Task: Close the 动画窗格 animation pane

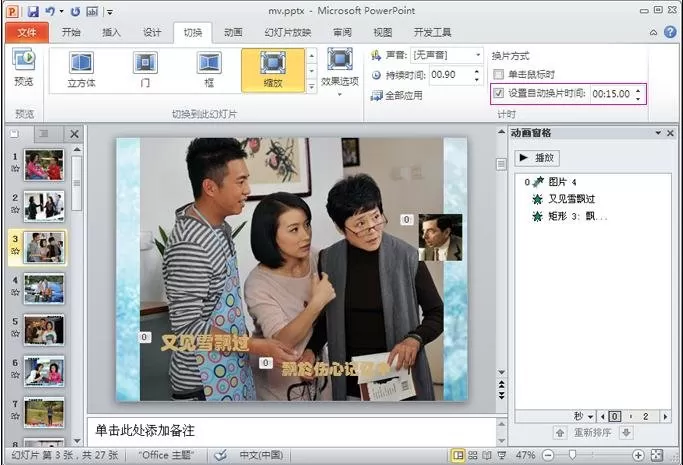Action: pyautogui.click(x=671, y=133)
